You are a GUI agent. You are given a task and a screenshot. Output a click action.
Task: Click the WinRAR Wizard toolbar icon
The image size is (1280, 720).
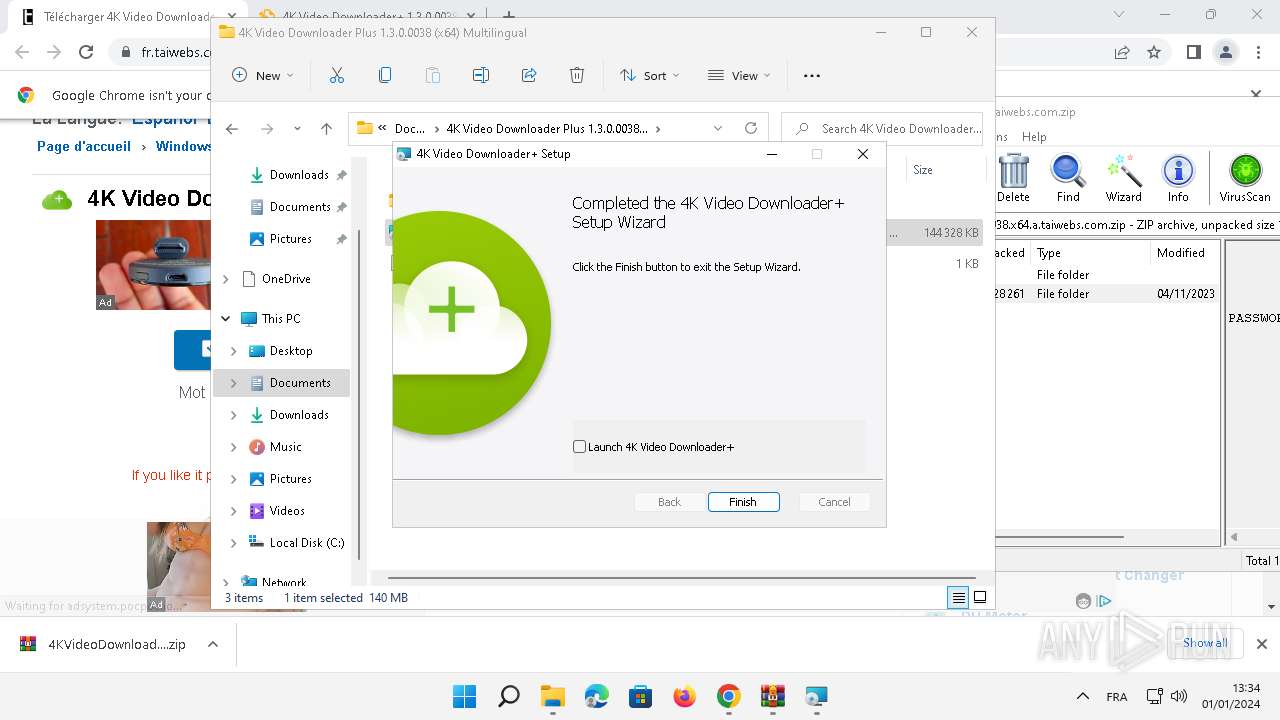[x=1123, y=179]
